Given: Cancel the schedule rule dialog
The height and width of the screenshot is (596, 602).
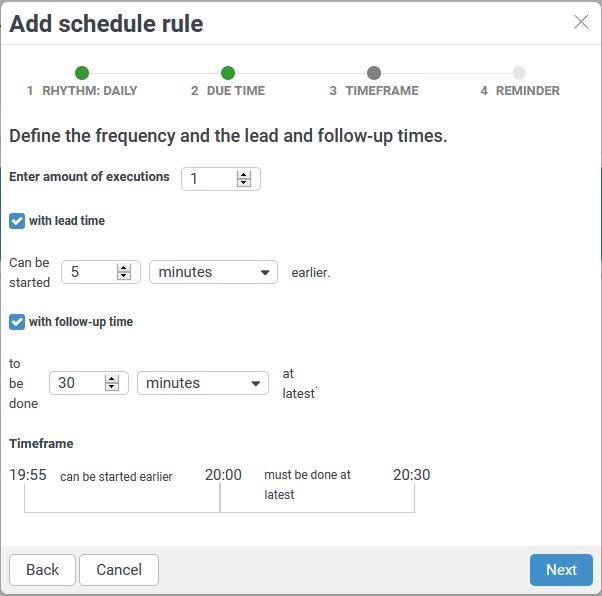Looking at the screenshot, I should (119, 570).
